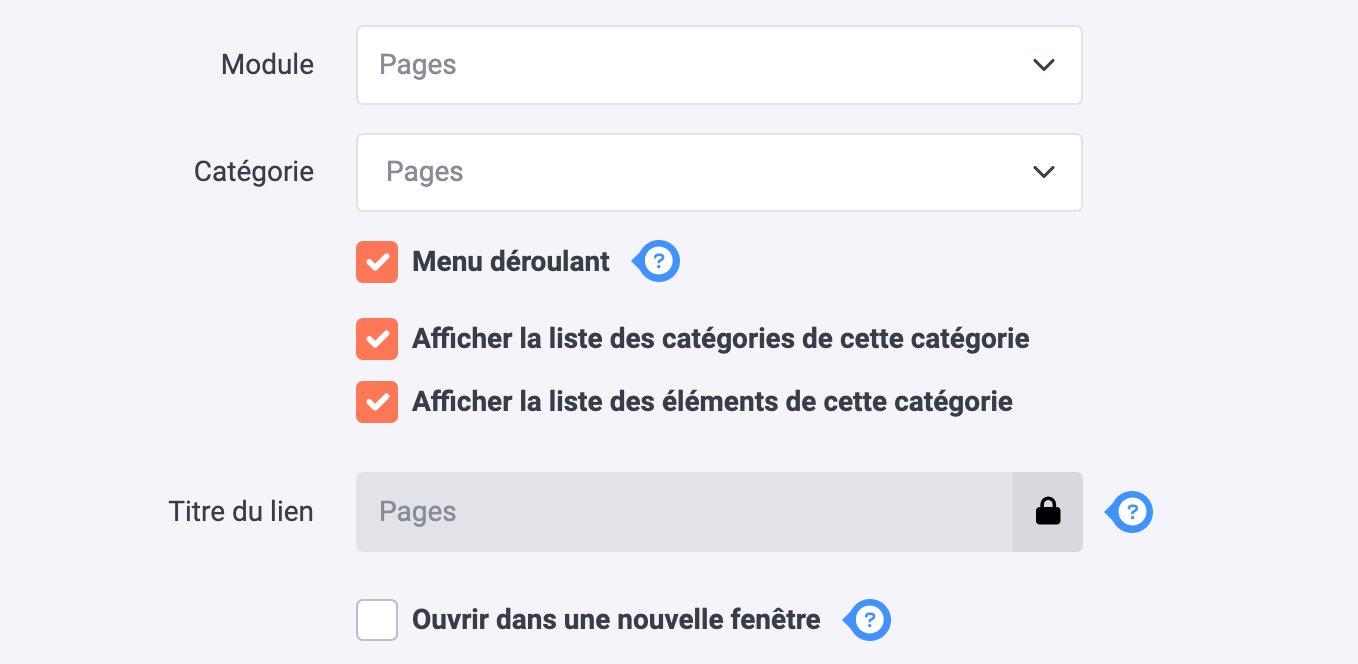This screenshot has width=1358, height=664.
Task: Expand the Catégorie dropdown chevron
Action: click(1044, 172)
